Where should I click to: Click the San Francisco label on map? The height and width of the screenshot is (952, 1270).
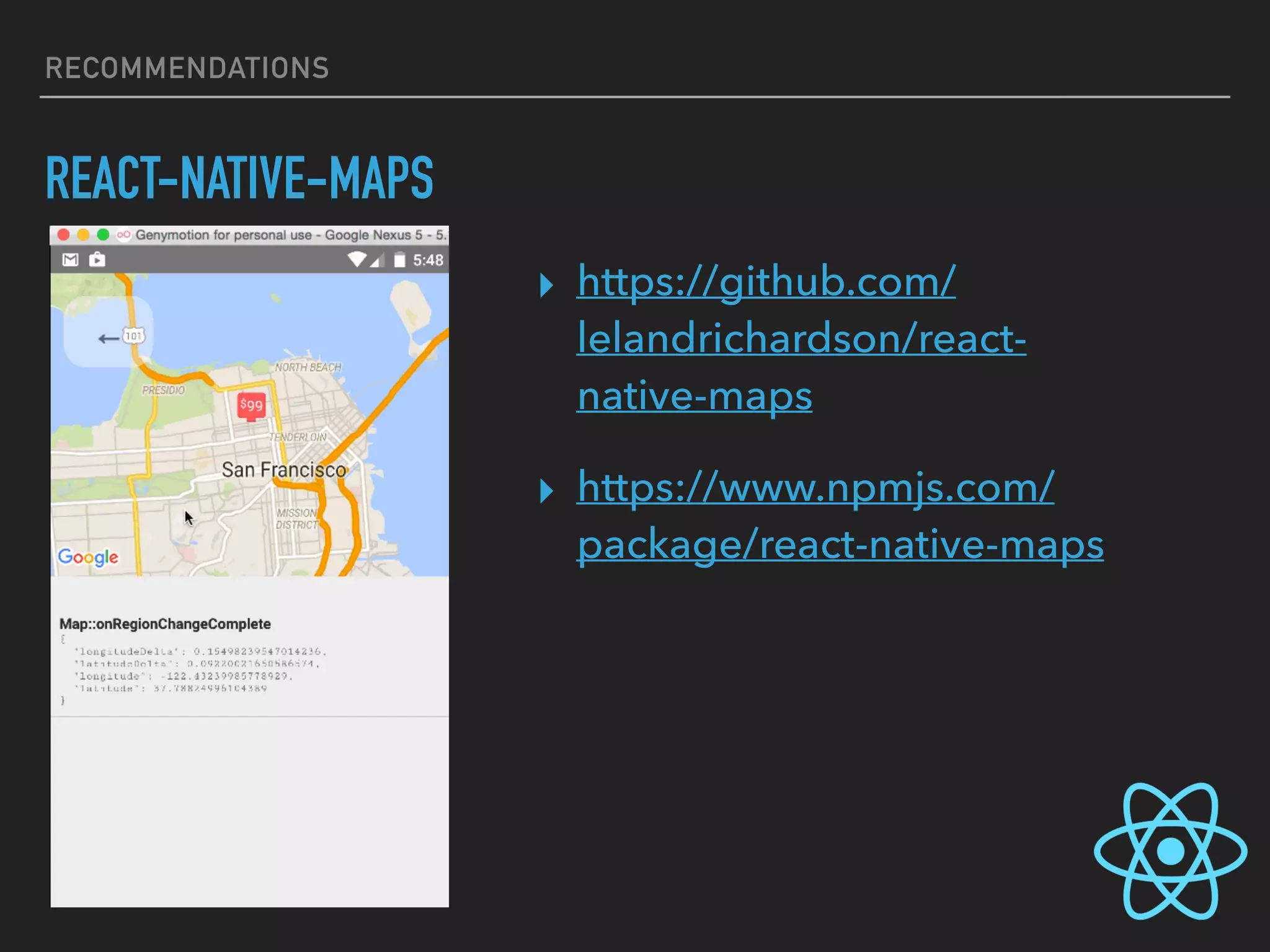point(284,470)
